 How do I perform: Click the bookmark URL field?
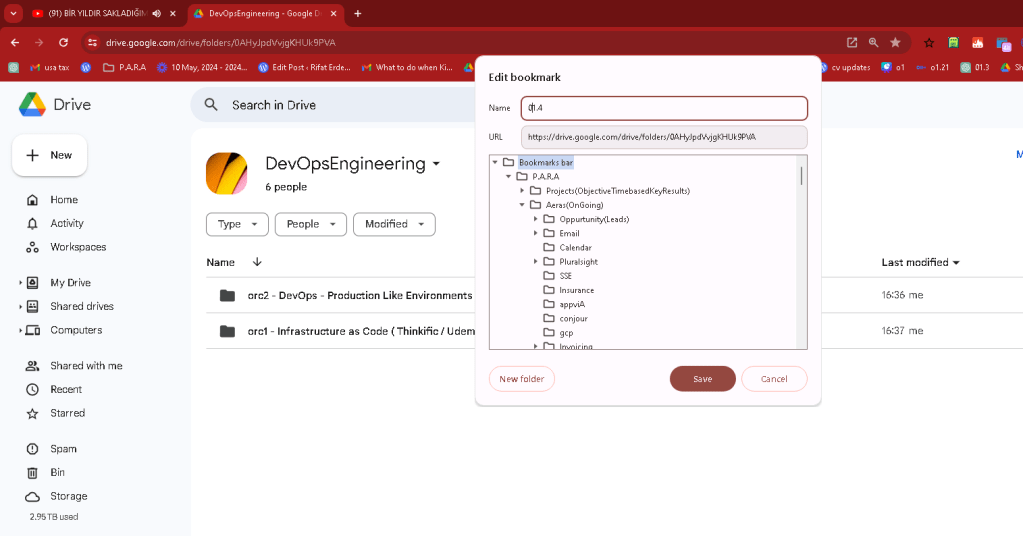tap(664, 137)
